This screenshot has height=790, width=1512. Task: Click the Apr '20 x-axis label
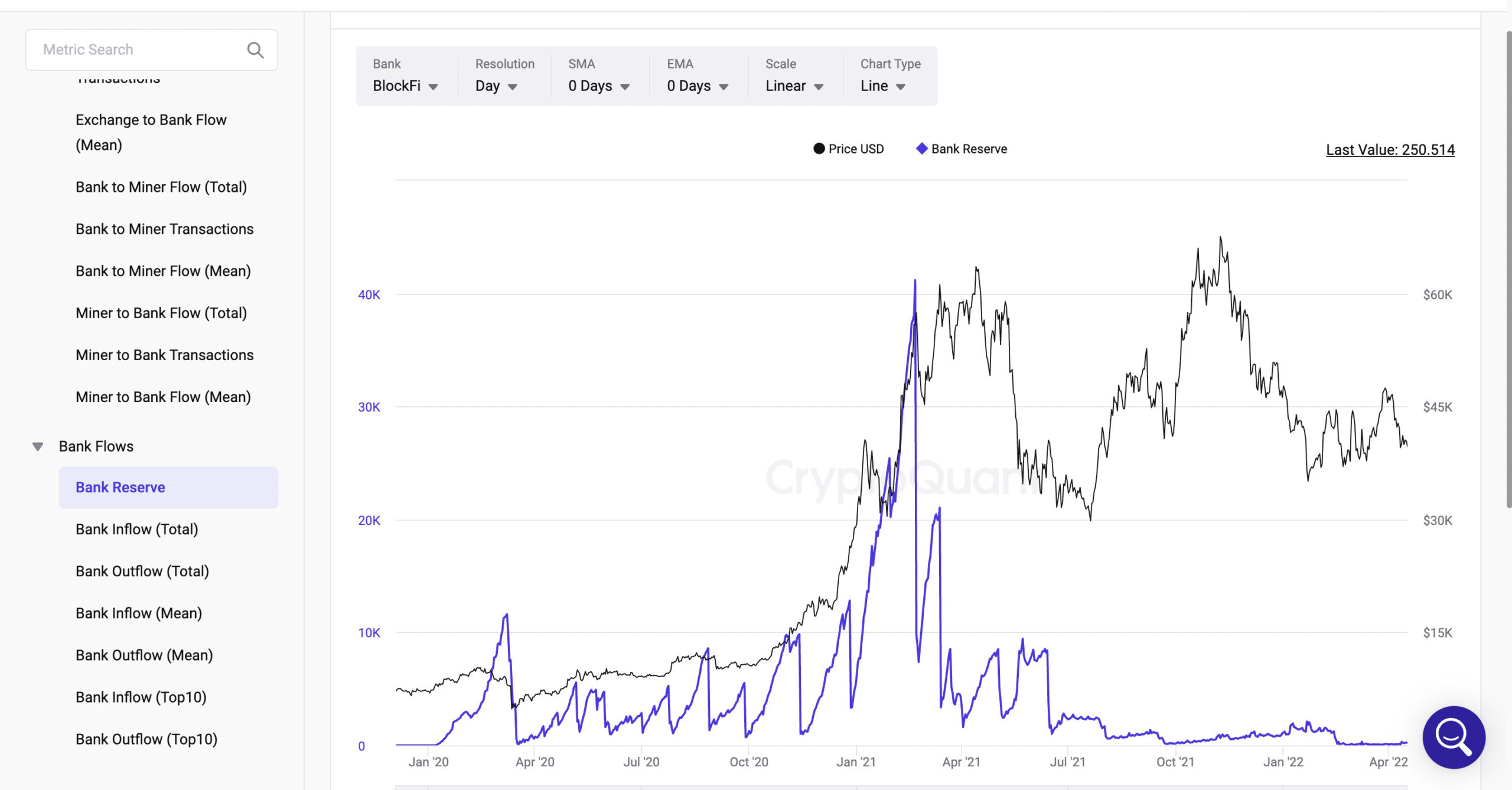coord(535,762)
